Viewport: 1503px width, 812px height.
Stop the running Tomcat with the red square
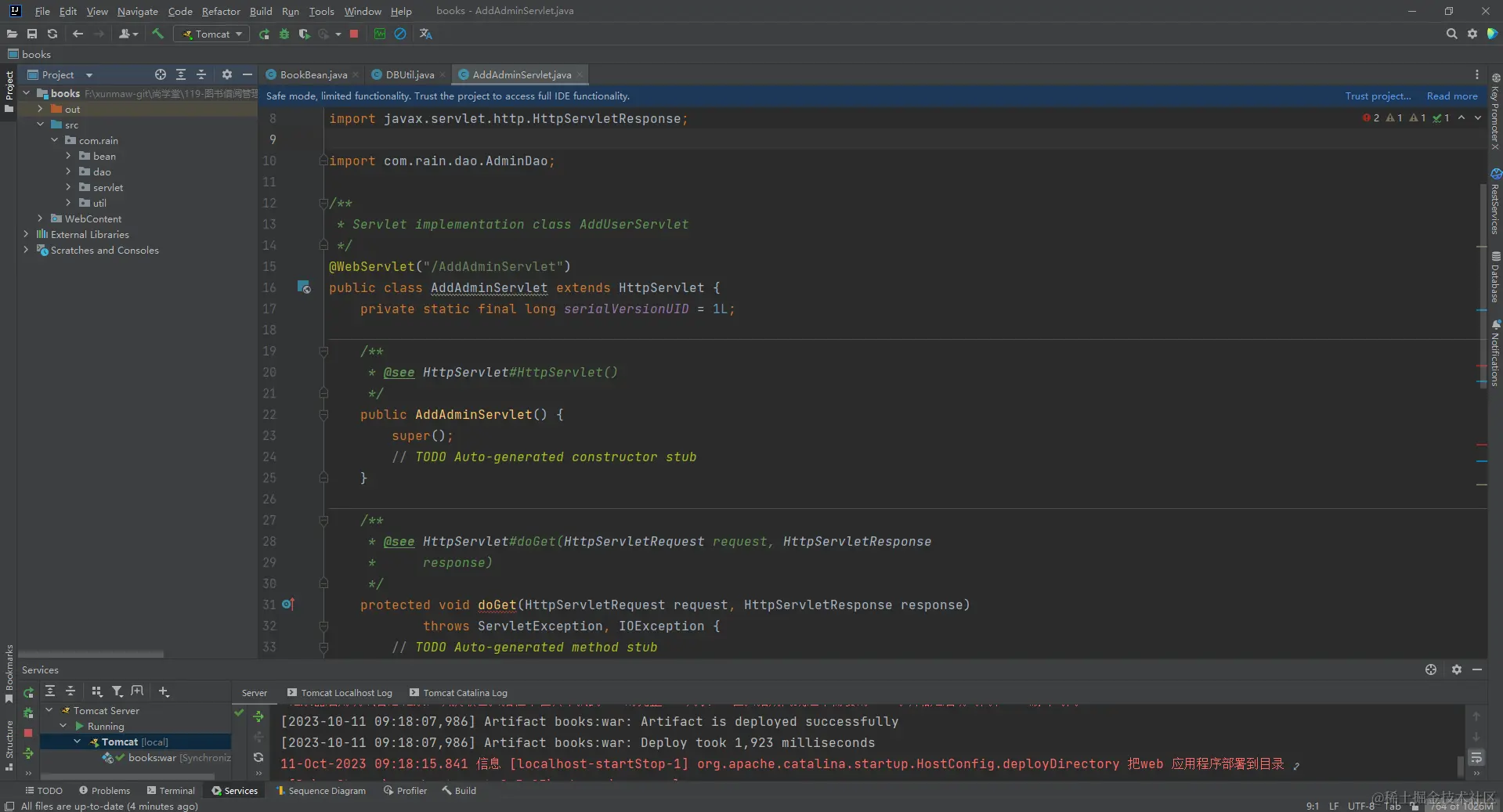tap(354, 34)
